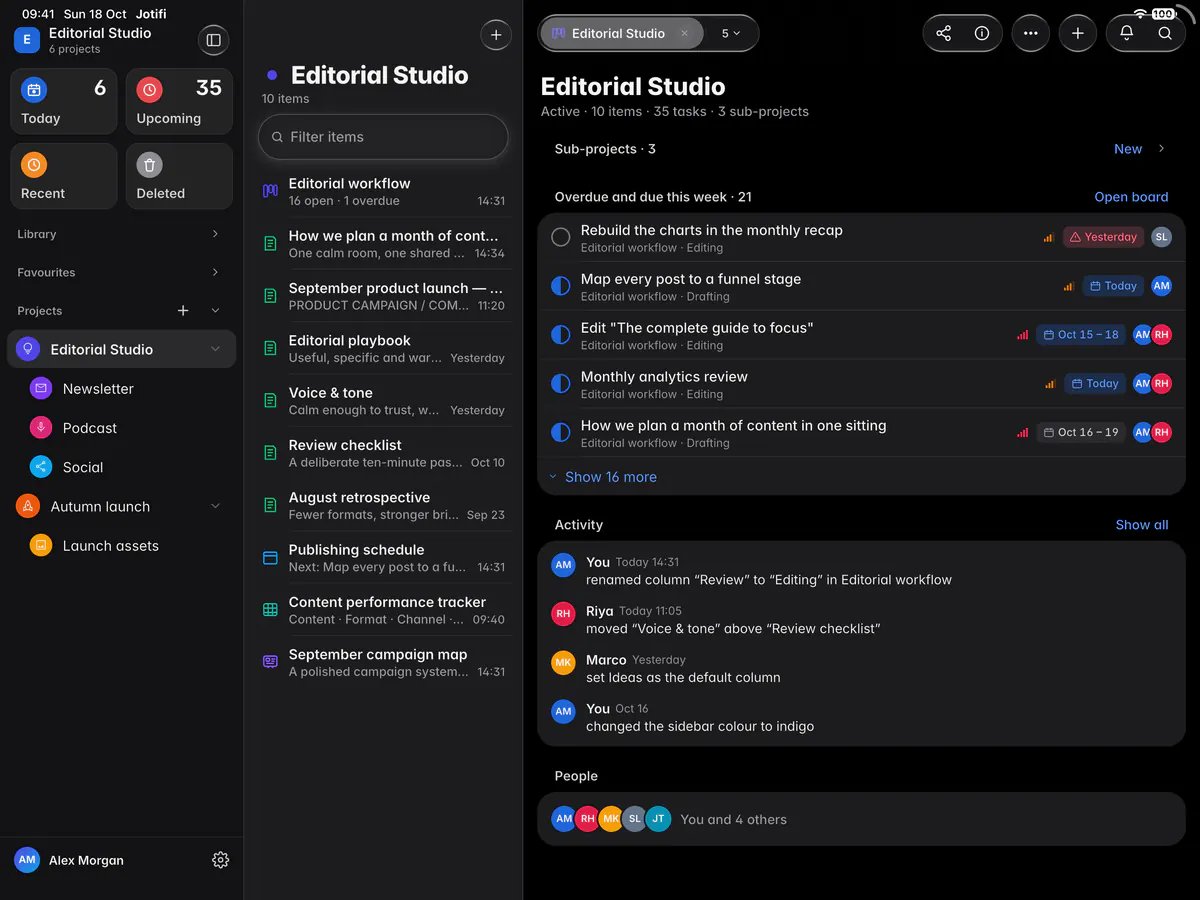The height and width of the screenshot is (900, 1200).
Task: Collapse the Editorial Studio project chevron
Action: (x=215, y=349)
